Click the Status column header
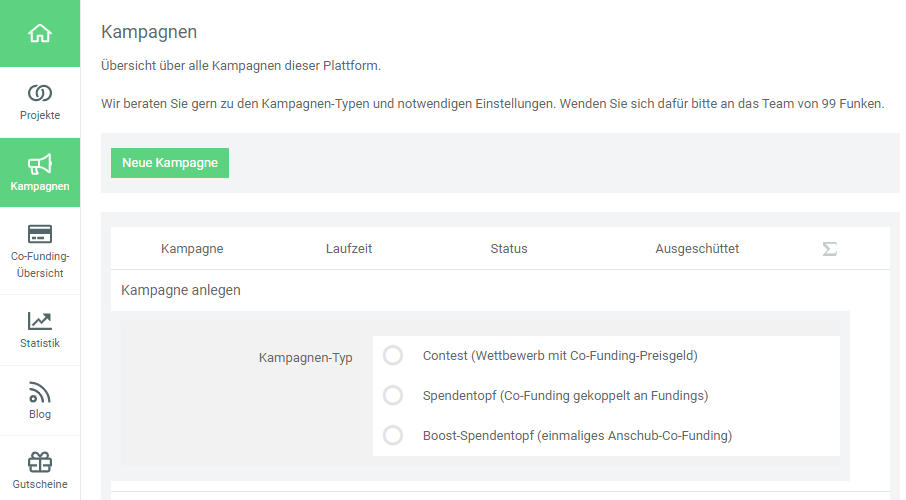The width and height of the screenshot is (906, 500). coord(508,249)
